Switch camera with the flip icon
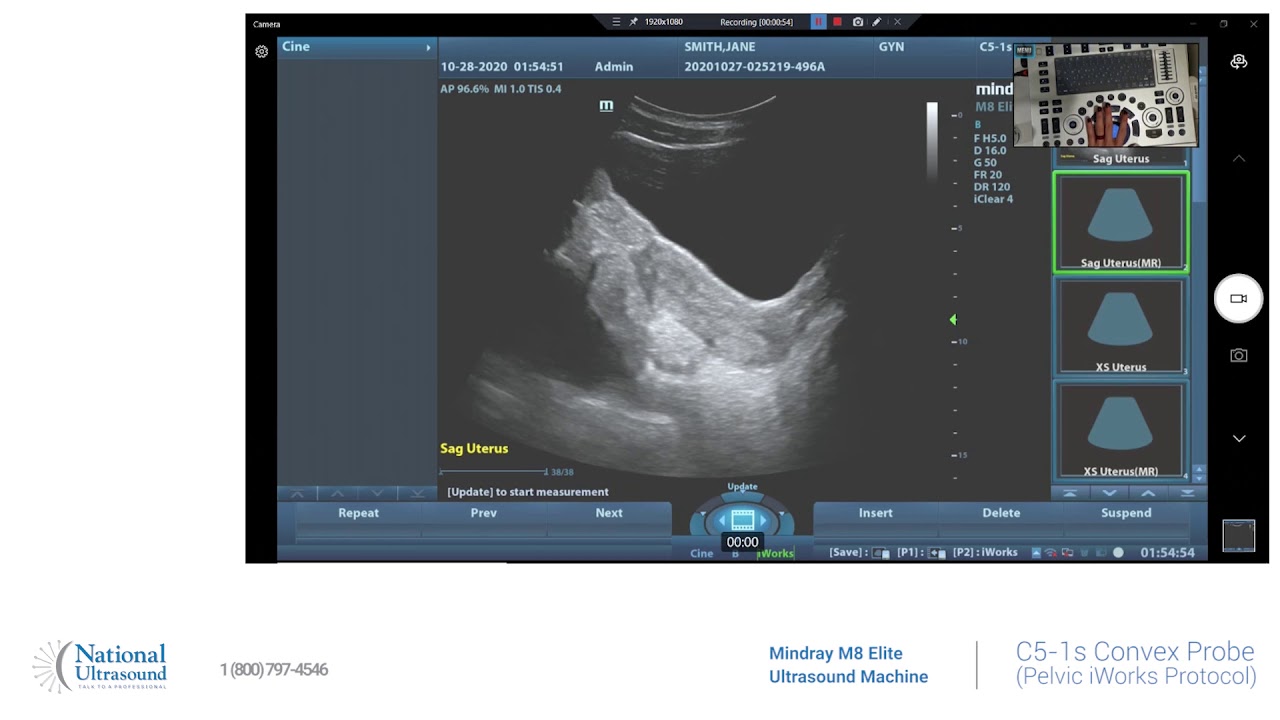This screenshot has height=720, width=1280. (1239, 62)
